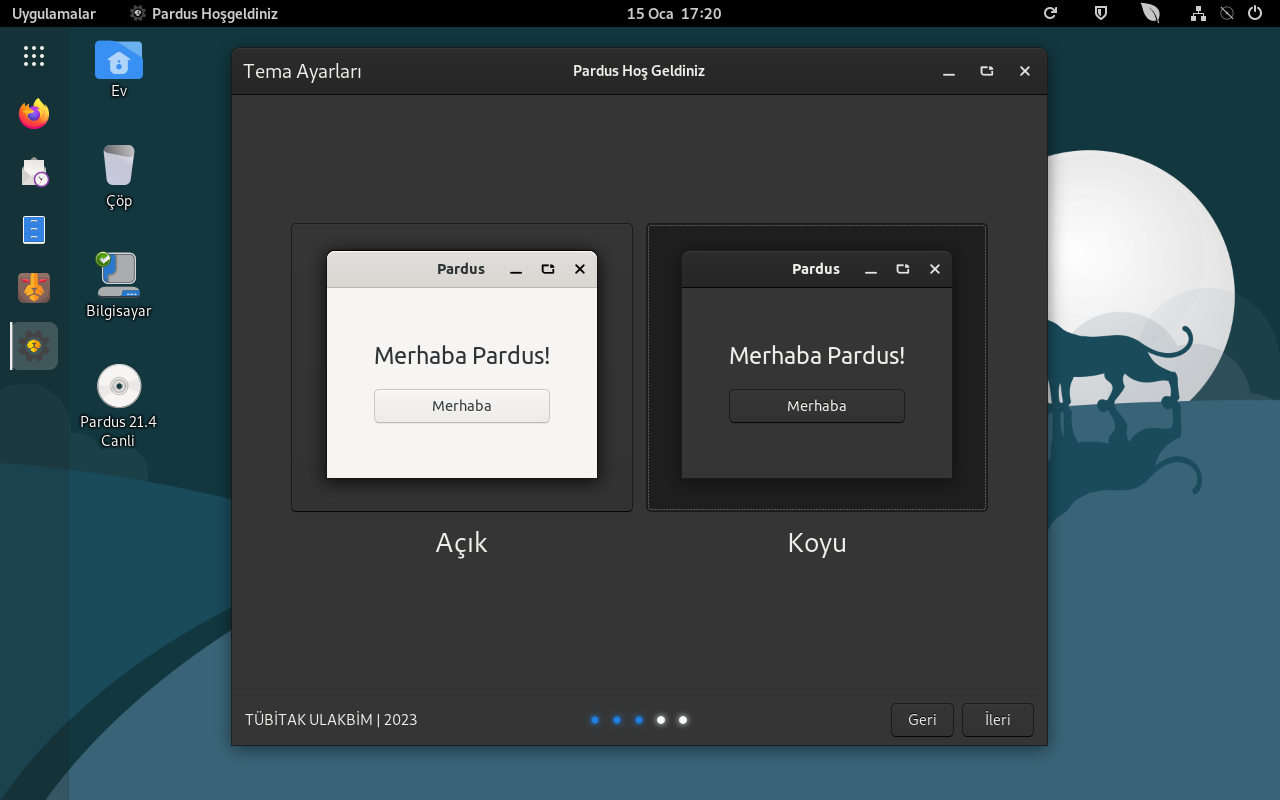Image resolution: width=1280 pixels, height=800 pixels.
Task: Open the power menu in top bar
Action: [x=1255, y=14]
